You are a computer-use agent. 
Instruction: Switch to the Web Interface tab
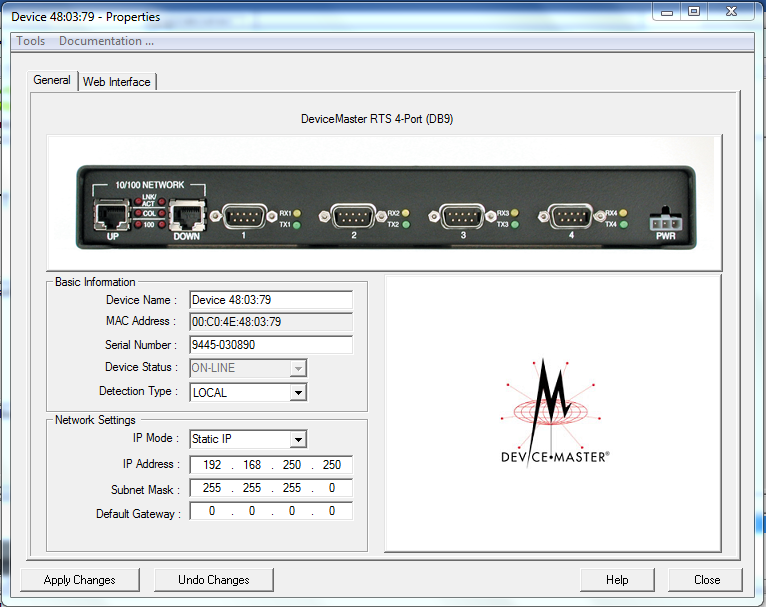pyautogui.click(x=117, y=82)
